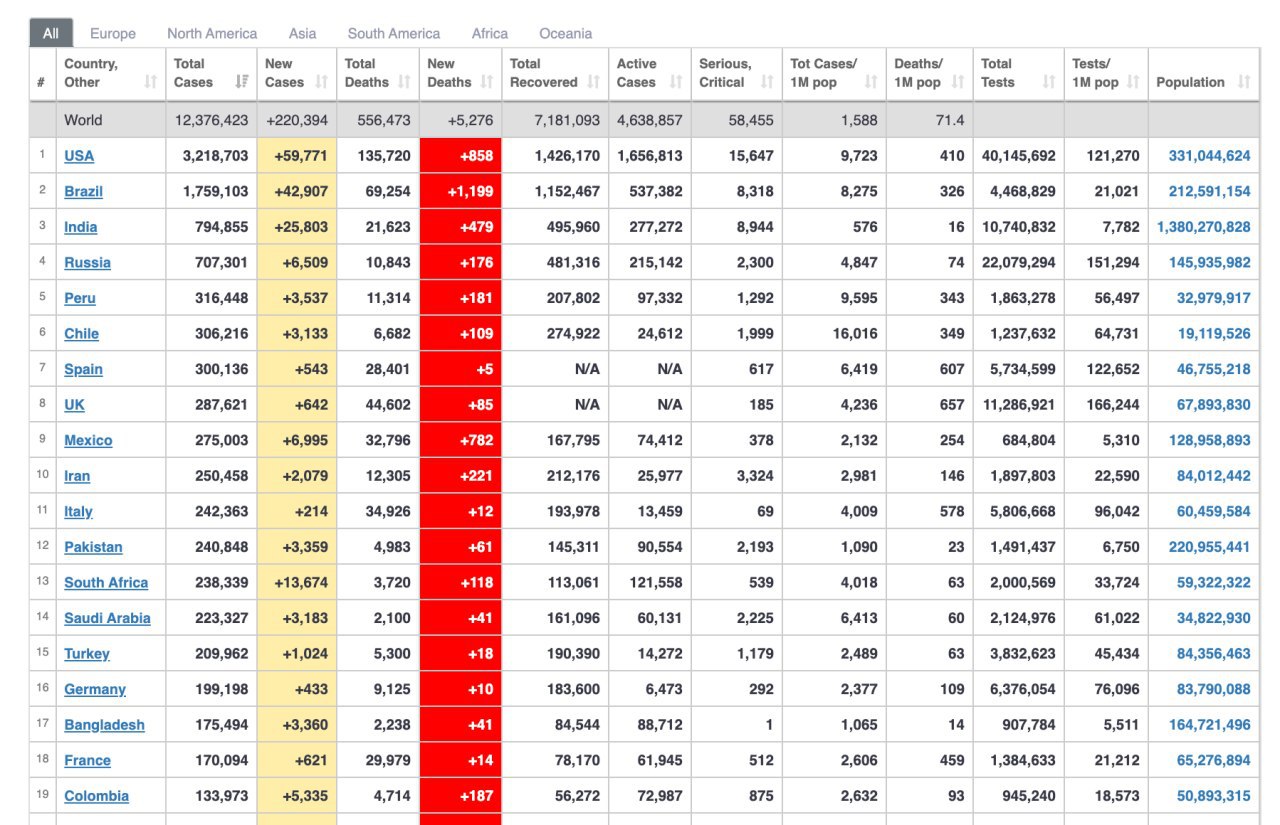Open the UK country link

pyautogui.click(x=75, y=405)
